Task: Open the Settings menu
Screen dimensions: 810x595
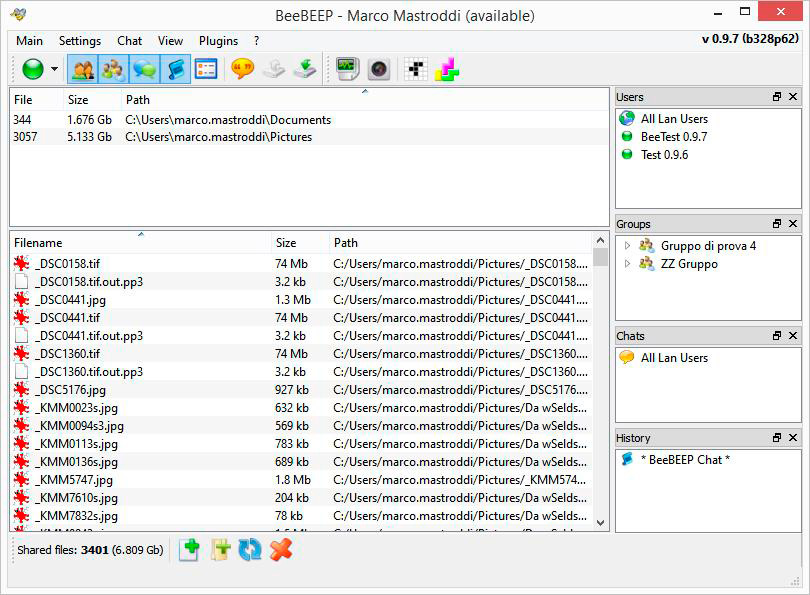Action: (79, 41)
